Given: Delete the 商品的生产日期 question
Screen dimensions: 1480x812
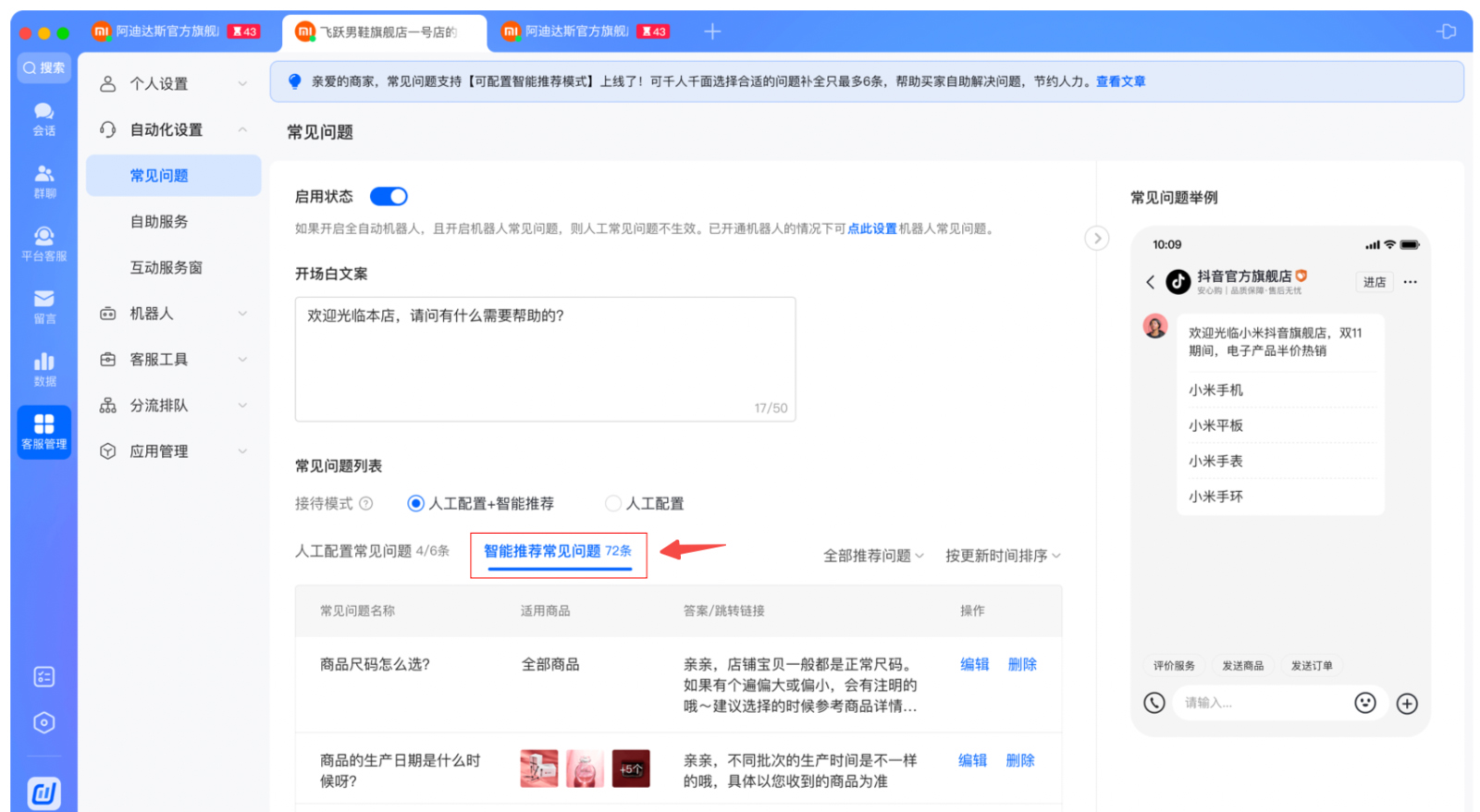Looking at the screenshot, I should click(1020, 760).
